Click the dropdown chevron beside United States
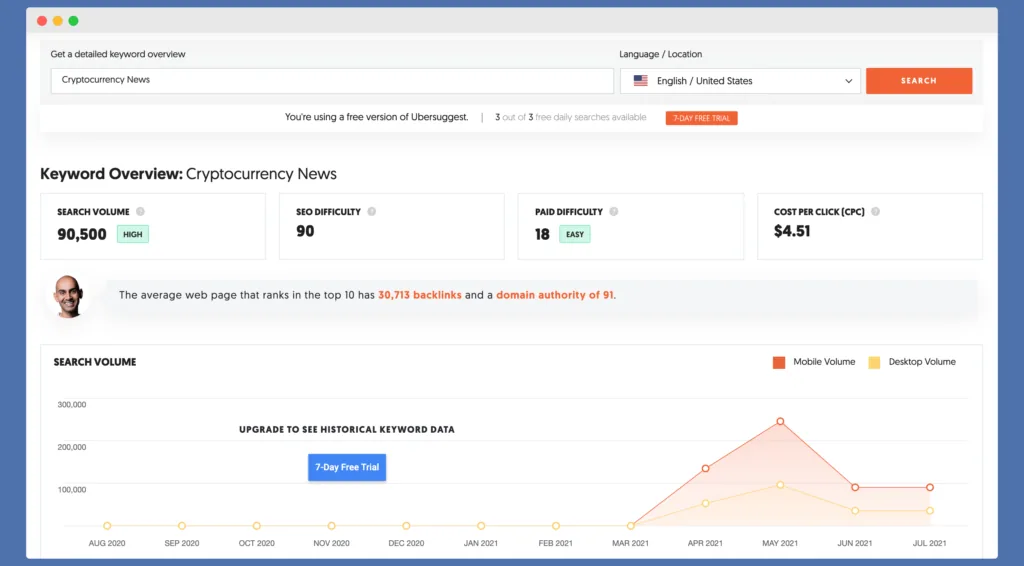The image size is (1024, 566). [848, 81]
